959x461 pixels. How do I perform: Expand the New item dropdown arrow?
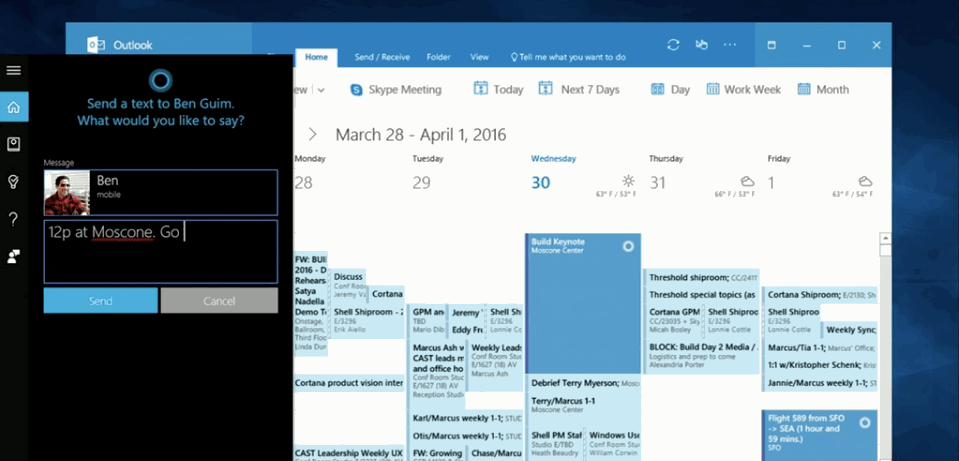tap(321, 90)
